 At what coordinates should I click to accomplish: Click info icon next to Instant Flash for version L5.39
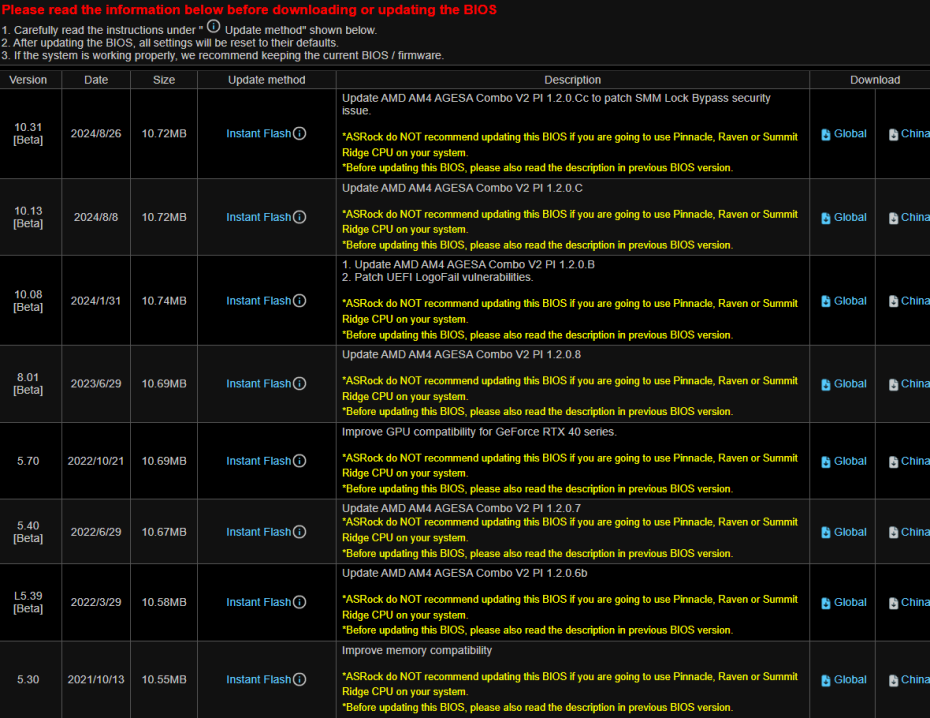300,602
